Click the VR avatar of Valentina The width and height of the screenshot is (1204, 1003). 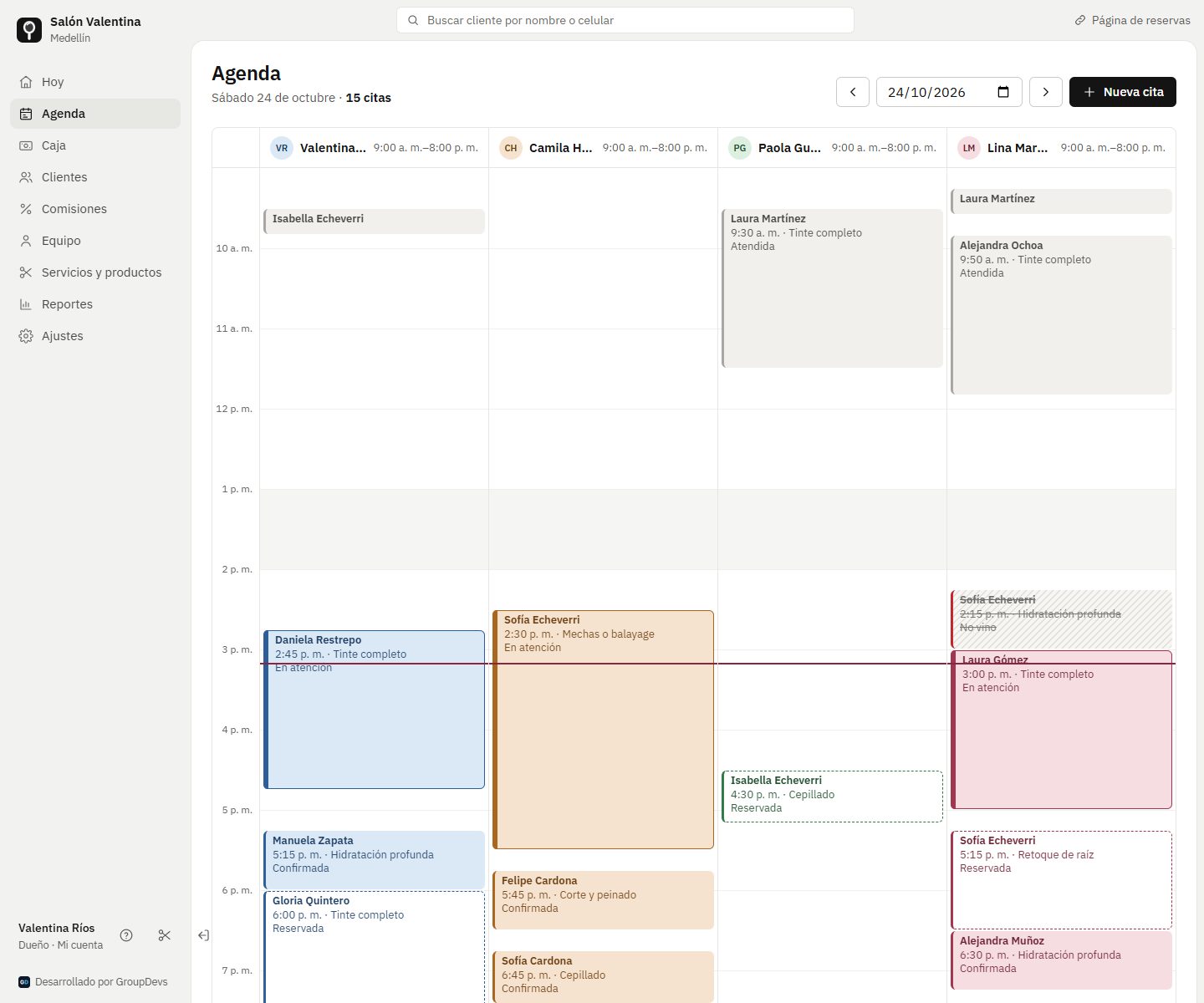tap(282, 148)
